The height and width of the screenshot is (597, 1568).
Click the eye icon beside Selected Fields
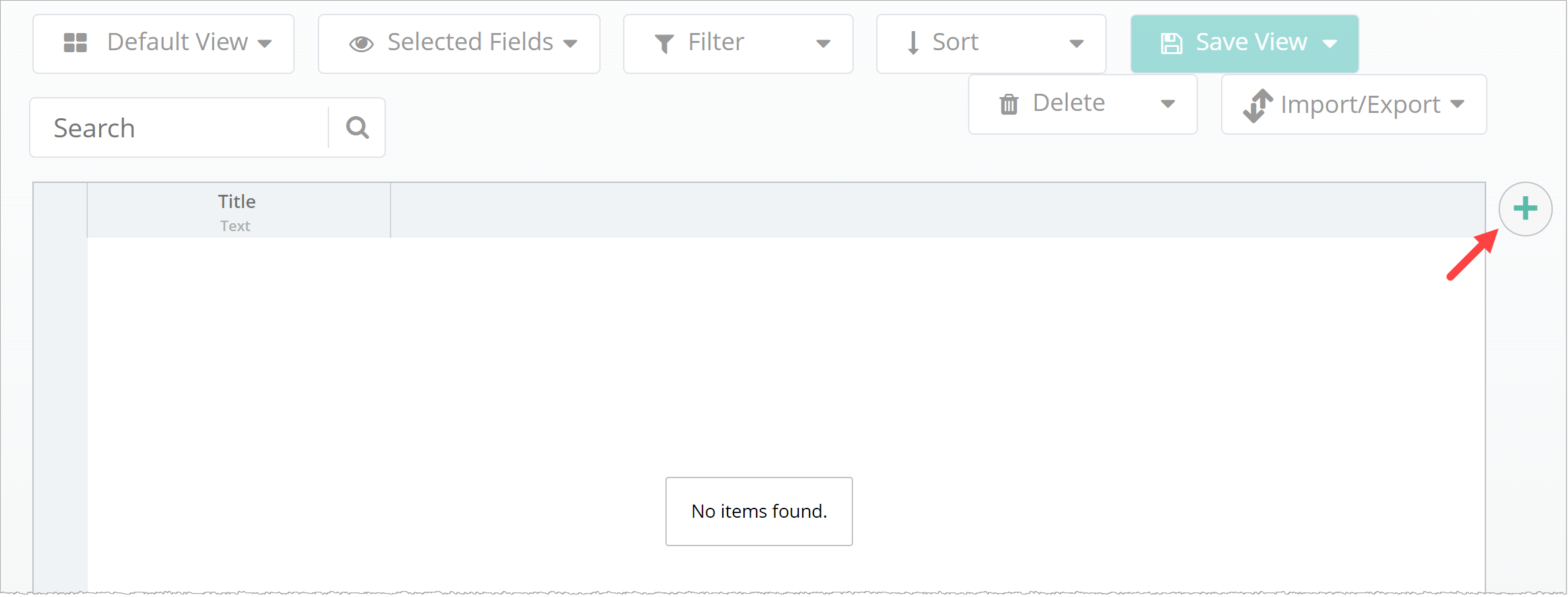[x=361, y=44]
